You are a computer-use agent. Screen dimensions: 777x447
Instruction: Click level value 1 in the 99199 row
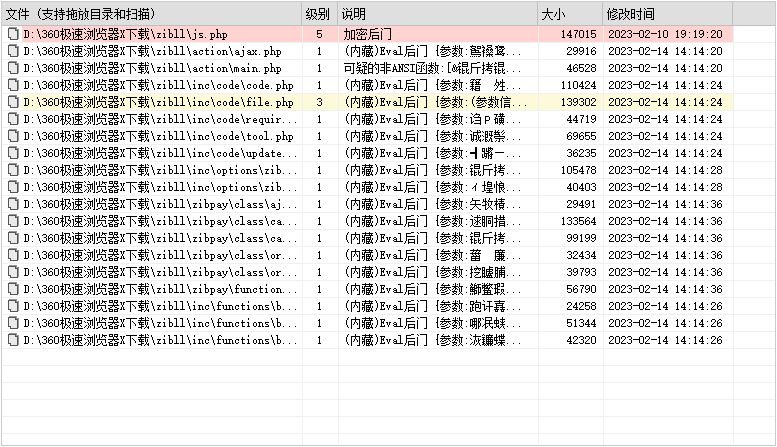(x=320, y=238)
